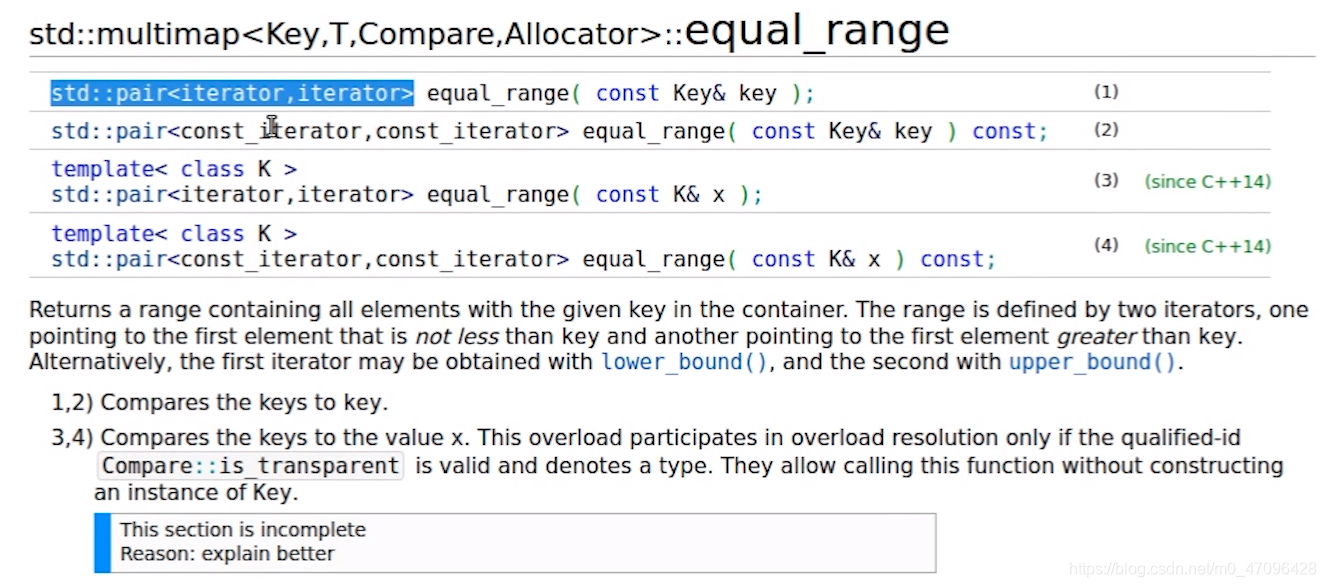Click the (since C++14) note for overload 3
Image resolution: width=1326 pixels, height=587 pixels.
1208,182
